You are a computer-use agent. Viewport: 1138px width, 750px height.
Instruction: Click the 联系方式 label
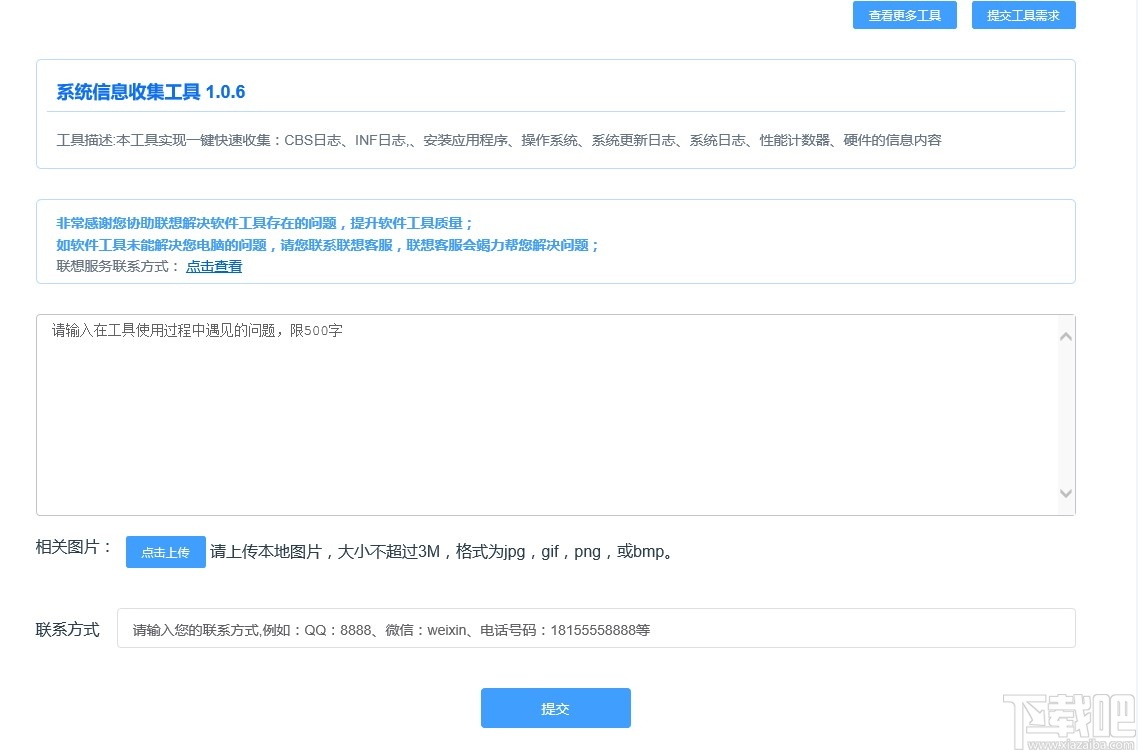[66, 628]
